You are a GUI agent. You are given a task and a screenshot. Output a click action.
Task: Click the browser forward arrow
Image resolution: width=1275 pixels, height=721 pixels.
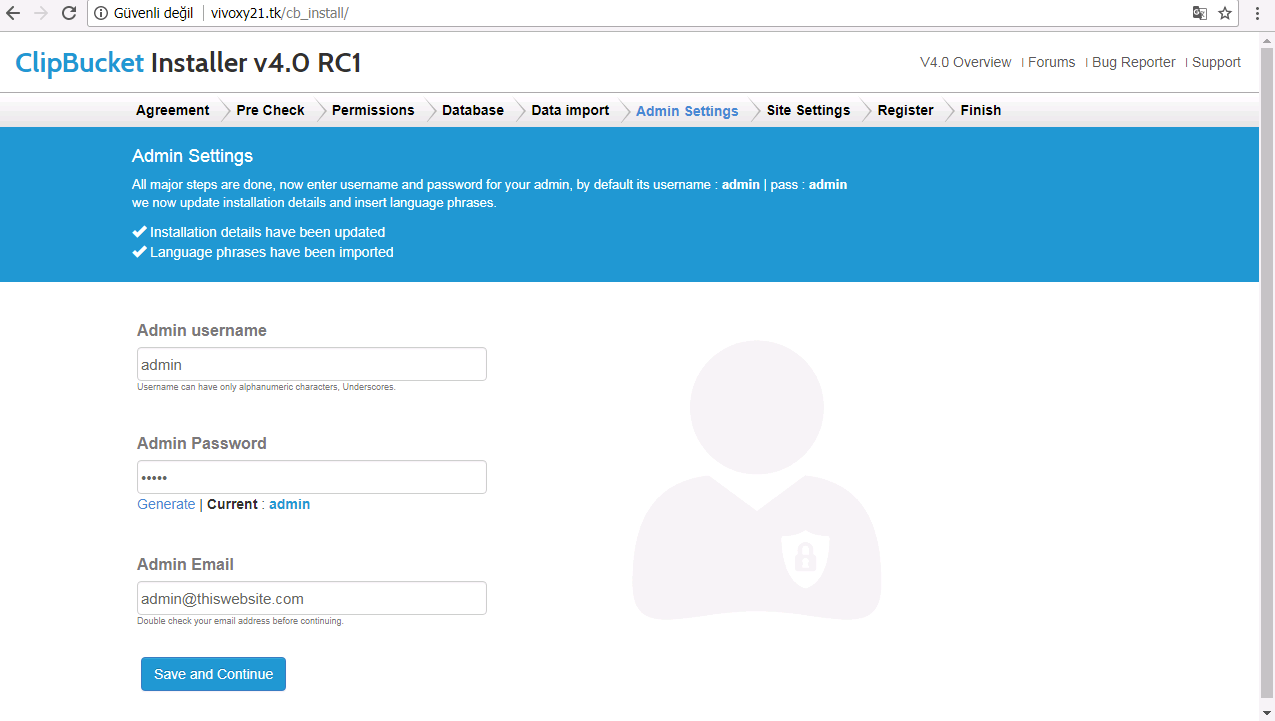(41, 13)
